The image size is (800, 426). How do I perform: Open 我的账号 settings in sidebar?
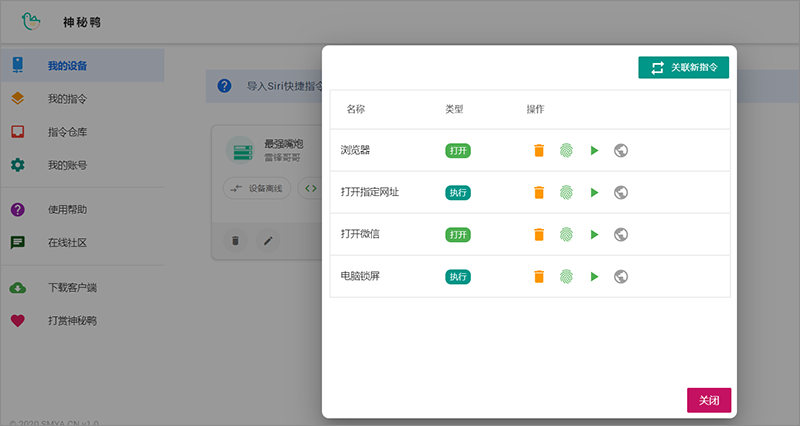coord(67,165)
